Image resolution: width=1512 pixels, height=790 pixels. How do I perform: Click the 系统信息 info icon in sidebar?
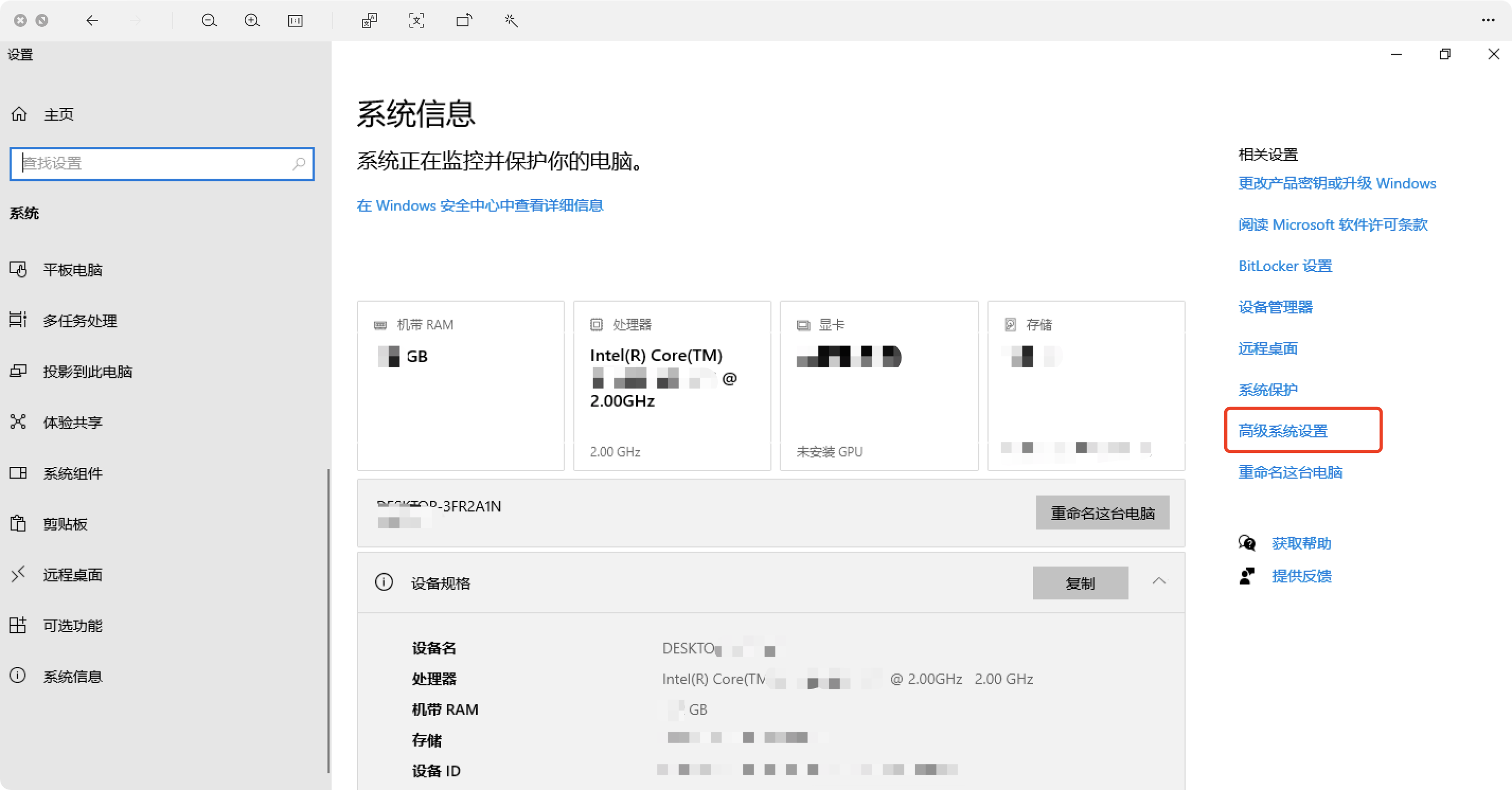click(x=18, y=676)
